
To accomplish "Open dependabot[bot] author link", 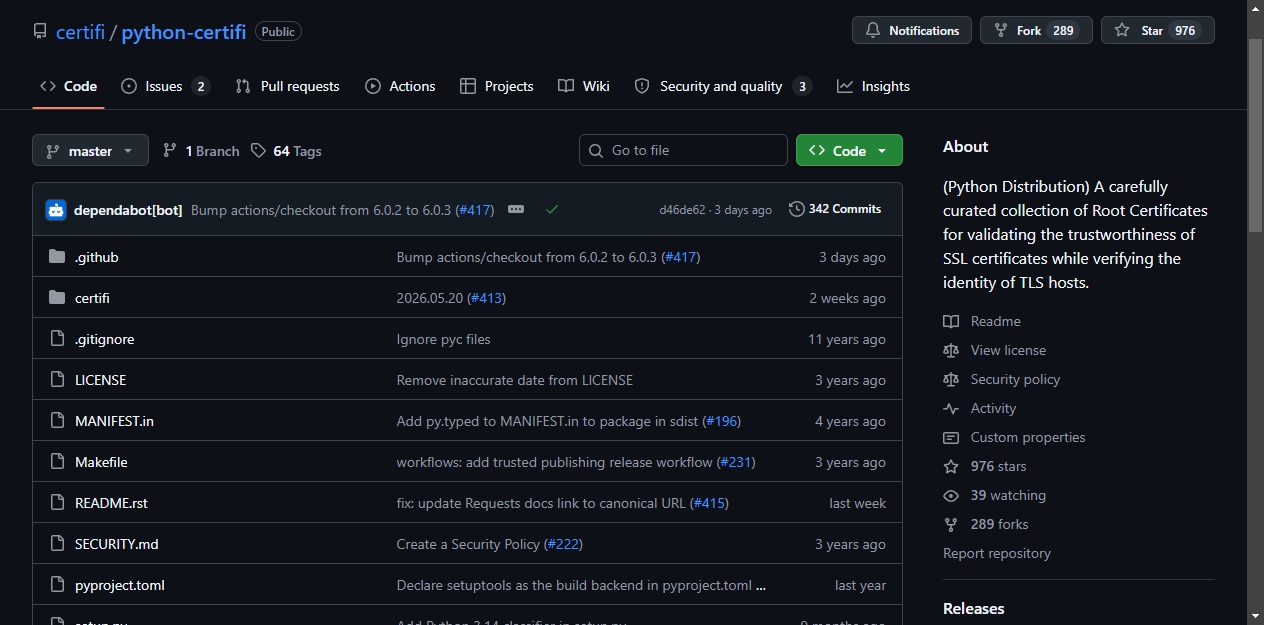I will [128, 210].
